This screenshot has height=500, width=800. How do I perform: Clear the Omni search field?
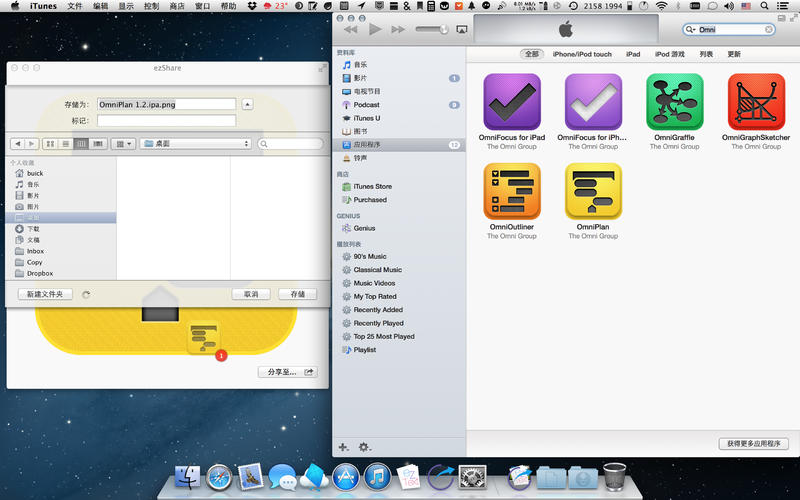click(768, 30)
